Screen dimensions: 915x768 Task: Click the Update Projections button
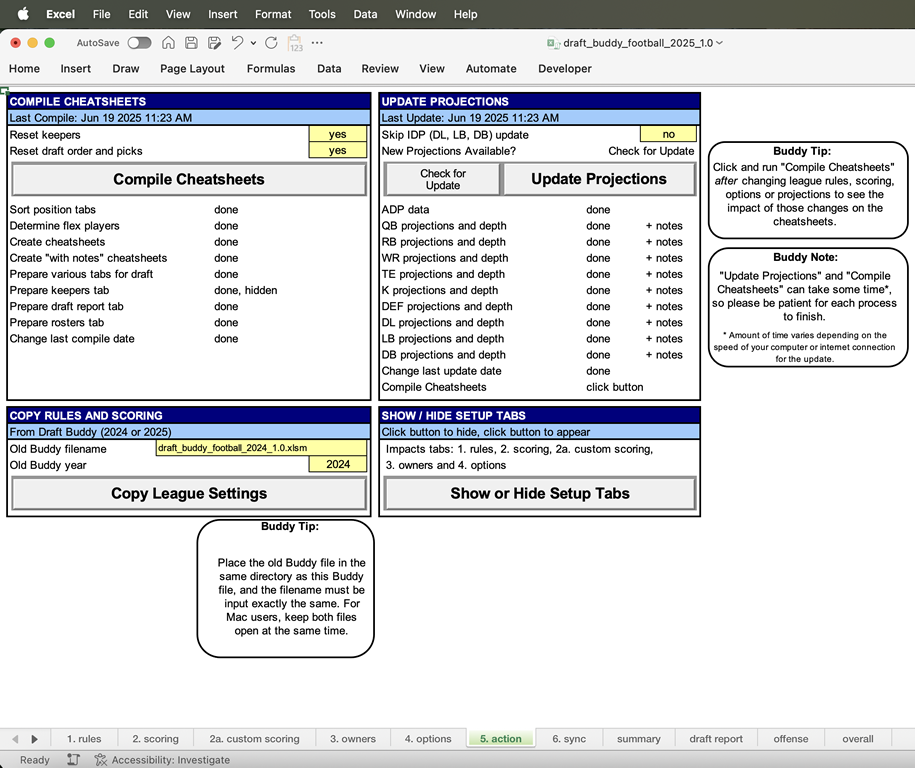click(599, 179)
